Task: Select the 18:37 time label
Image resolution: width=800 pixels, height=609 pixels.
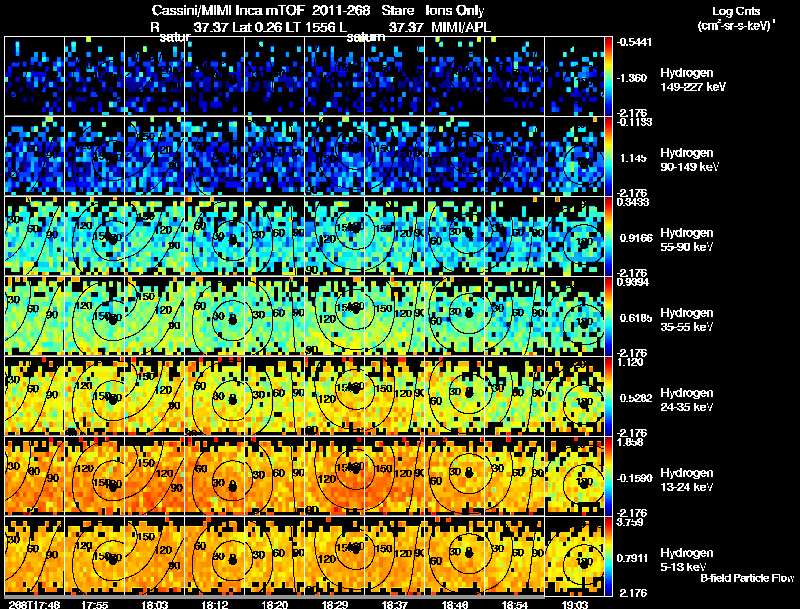Action: pyautogui.click(x=394, y=604)
